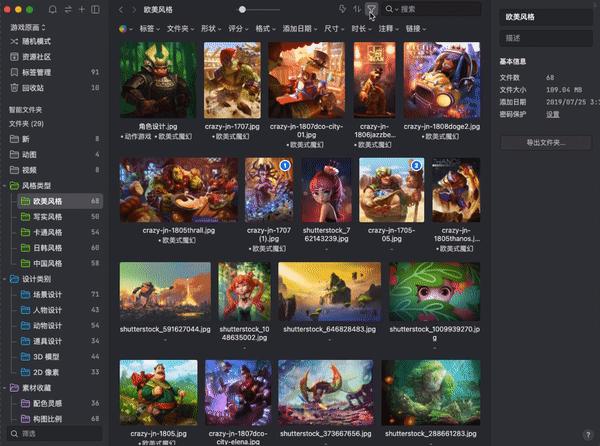Open the 形状 filter dropdown
The height and width of the screenshot is (446, 600).
[x=211, y=29]
